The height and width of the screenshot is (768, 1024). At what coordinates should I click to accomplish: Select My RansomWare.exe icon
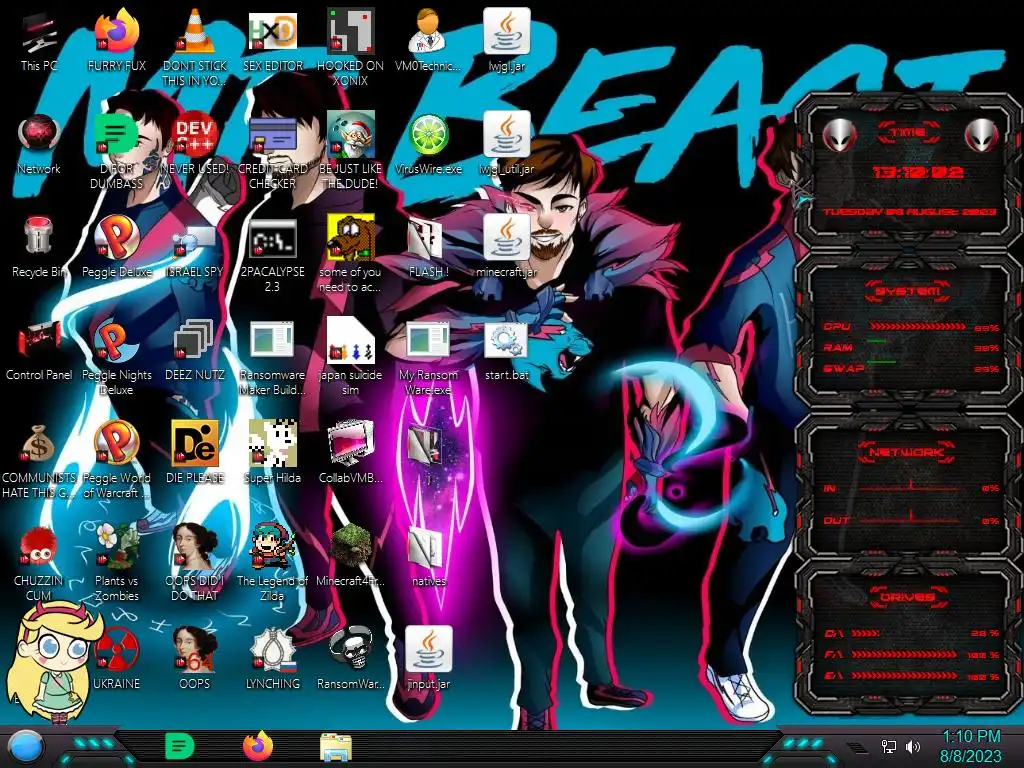(428, 357)
